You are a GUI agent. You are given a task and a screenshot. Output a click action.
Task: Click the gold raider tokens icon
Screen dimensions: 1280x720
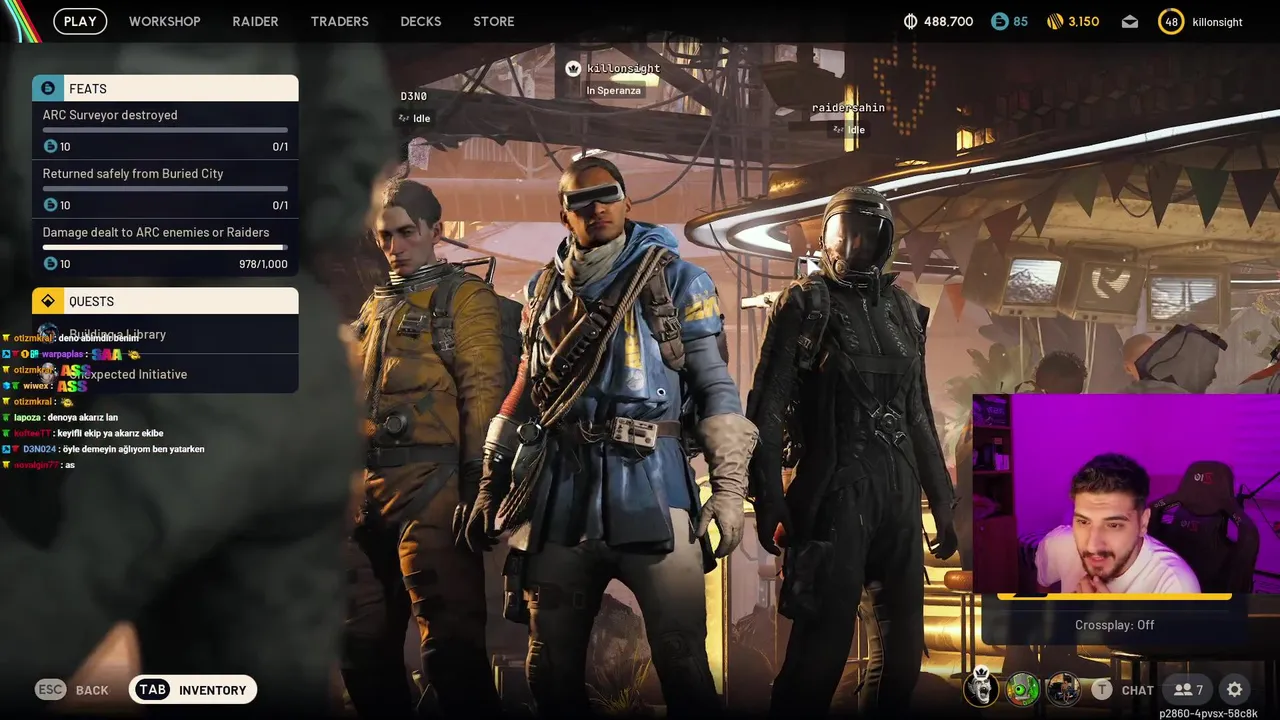tap(1055, 21)
